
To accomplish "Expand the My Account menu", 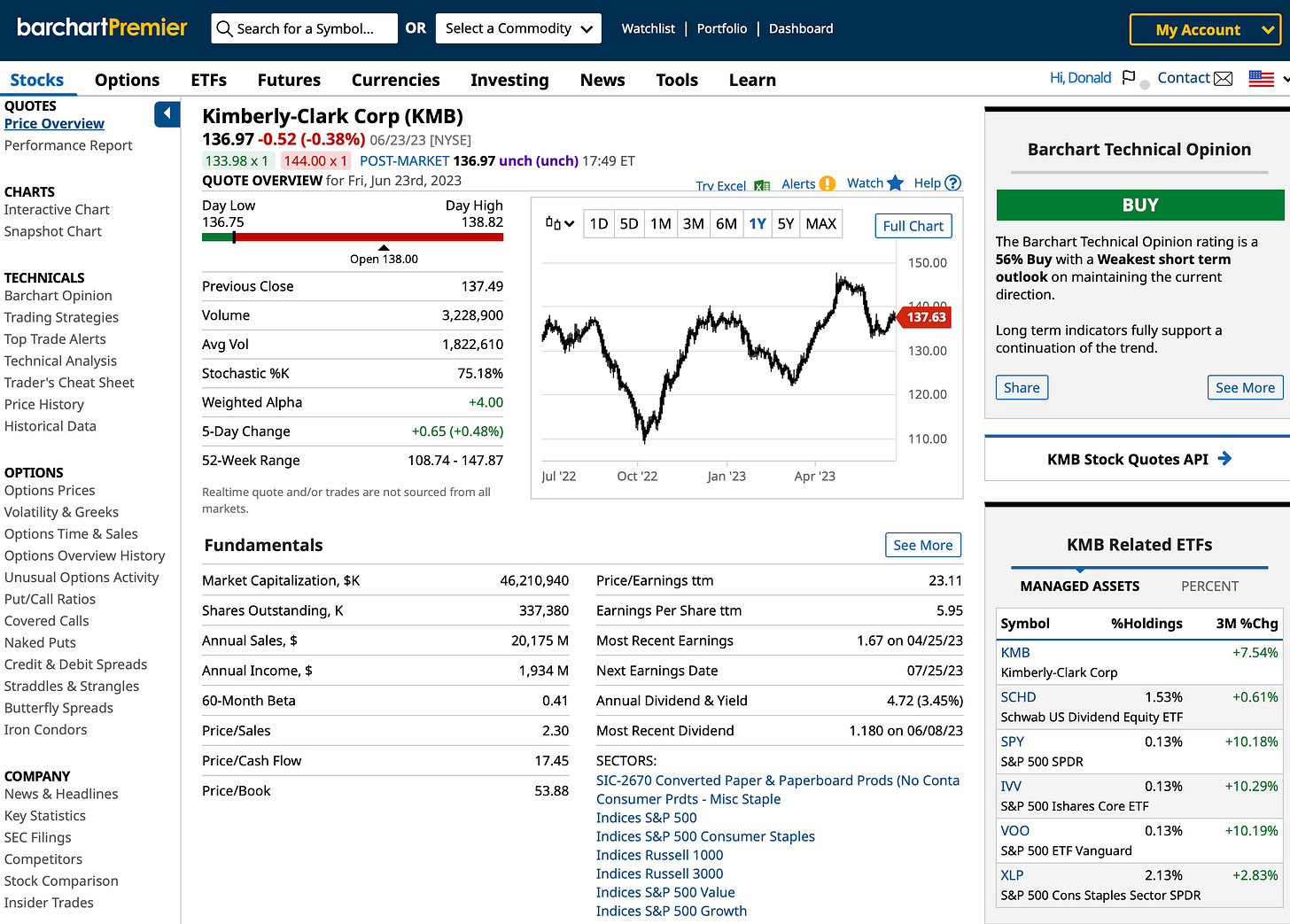I will coord(1205,29).
